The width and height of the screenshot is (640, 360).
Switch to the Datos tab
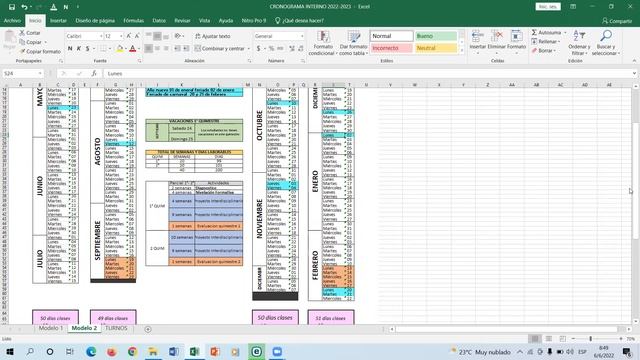(159, 20)
